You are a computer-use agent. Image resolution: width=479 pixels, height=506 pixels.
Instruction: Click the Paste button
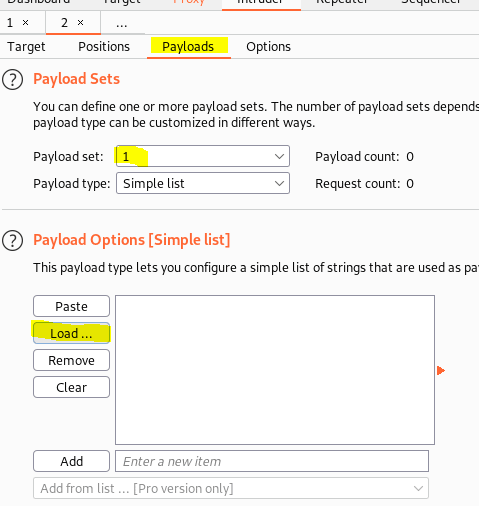[x=71, y=306]
